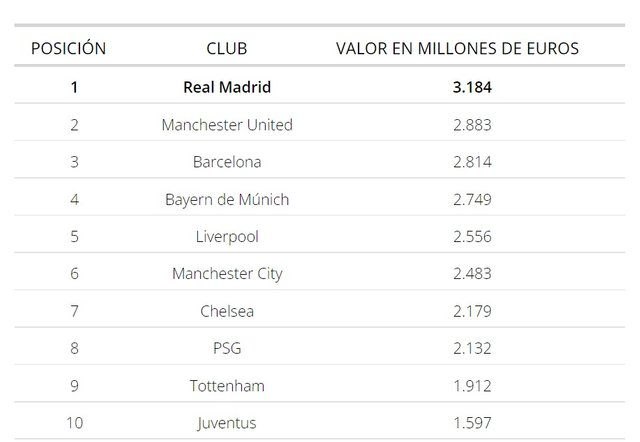Select the Tottenham row name
This screenshot has height=442, width=640.
point(227,386)
